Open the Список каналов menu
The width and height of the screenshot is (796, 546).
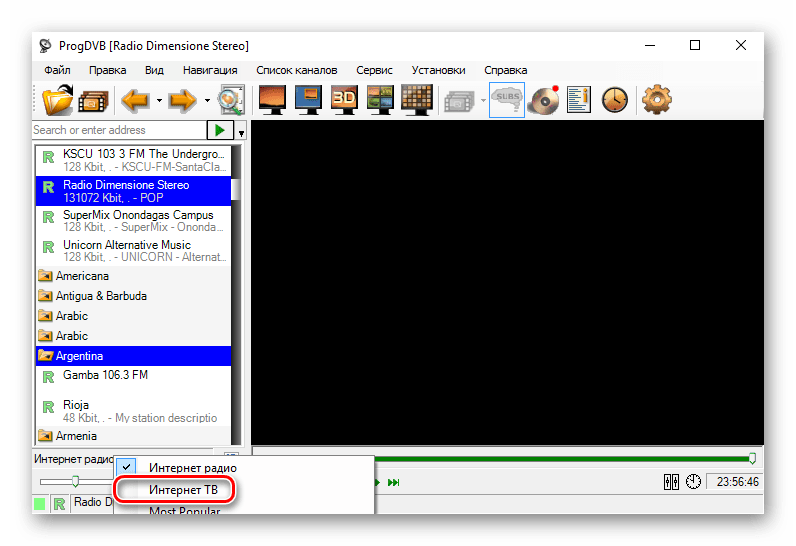[296, 70]
